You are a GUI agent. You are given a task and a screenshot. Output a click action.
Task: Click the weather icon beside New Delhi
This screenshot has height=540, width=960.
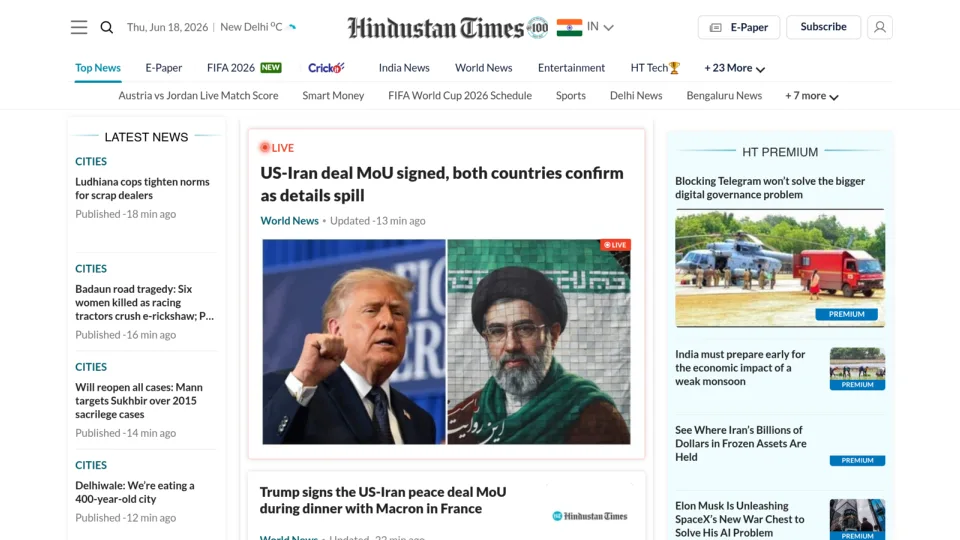pyautogui.click(x=292, y=27)
